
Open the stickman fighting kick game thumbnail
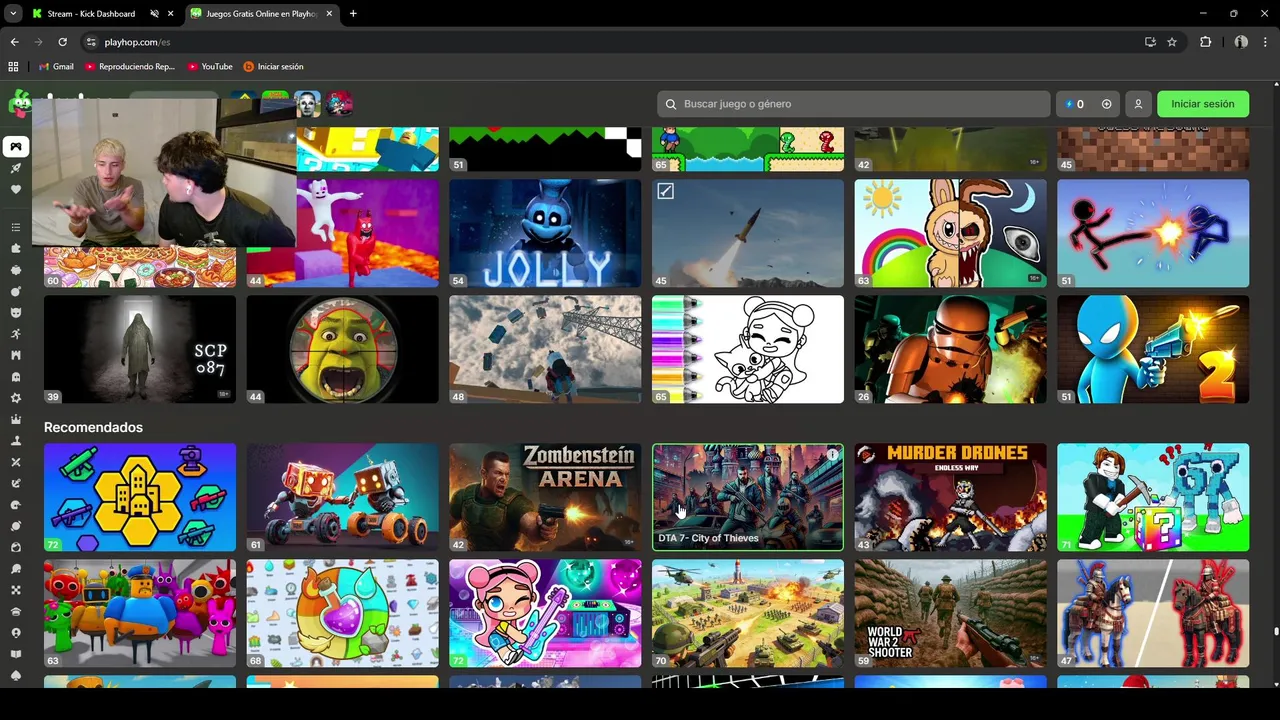(1153, 233)
